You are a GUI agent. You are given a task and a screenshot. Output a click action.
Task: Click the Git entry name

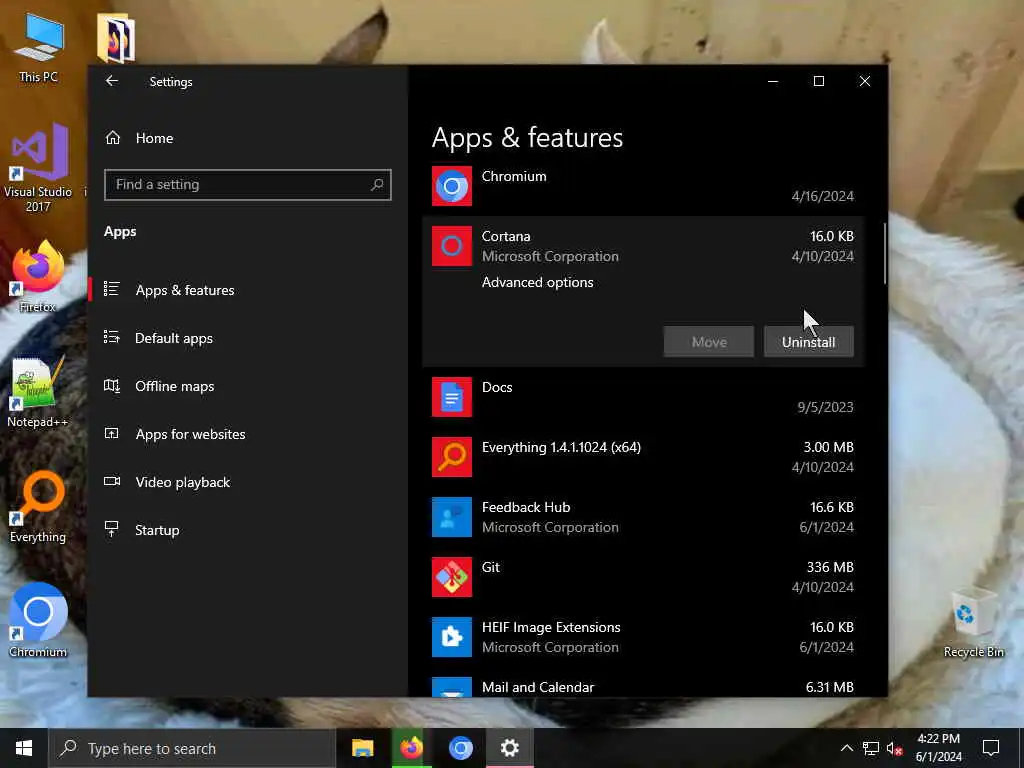tap(490, 568)
